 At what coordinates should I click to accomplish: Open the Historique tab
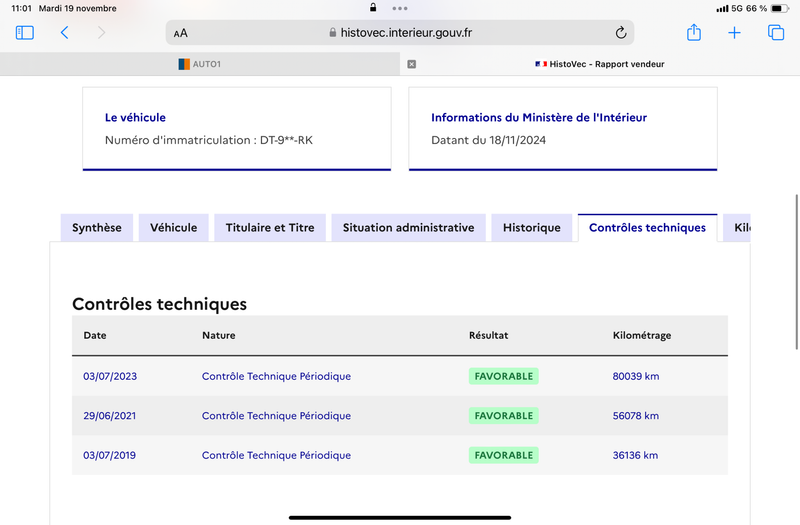pyautogui.click(x=532, y=228)
